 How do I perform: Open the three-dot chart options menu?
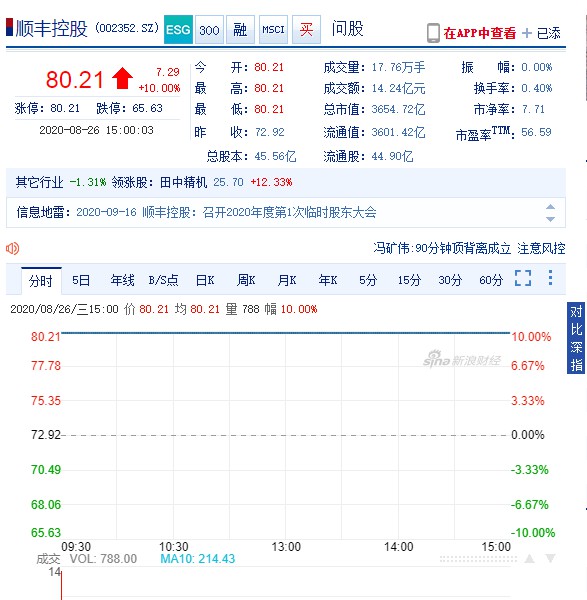550,278
